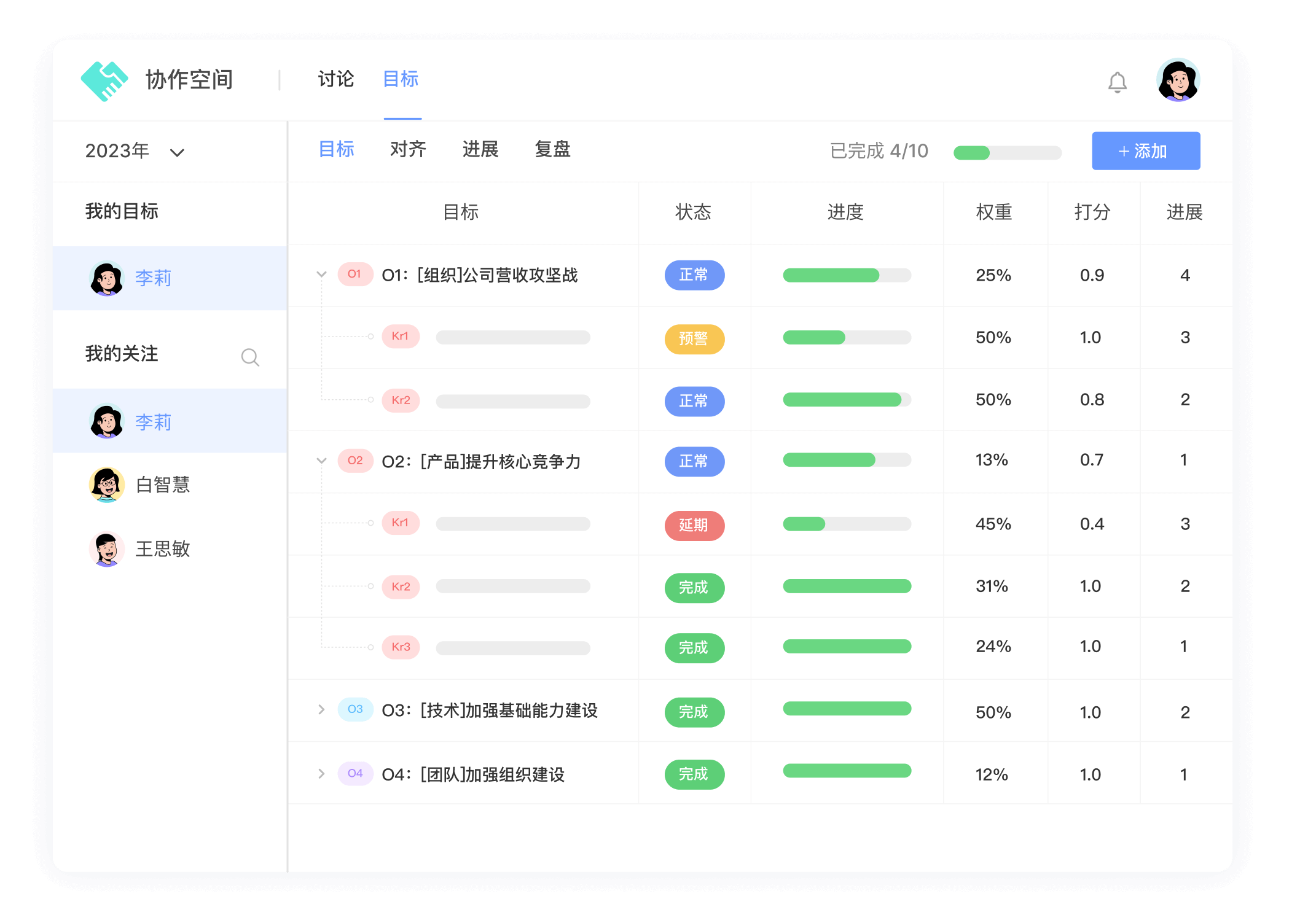Image resolution: width=1316 pixels, height=923 pixels.
Task: Click the 预警 status badge on Kr1
Action: 694,338
